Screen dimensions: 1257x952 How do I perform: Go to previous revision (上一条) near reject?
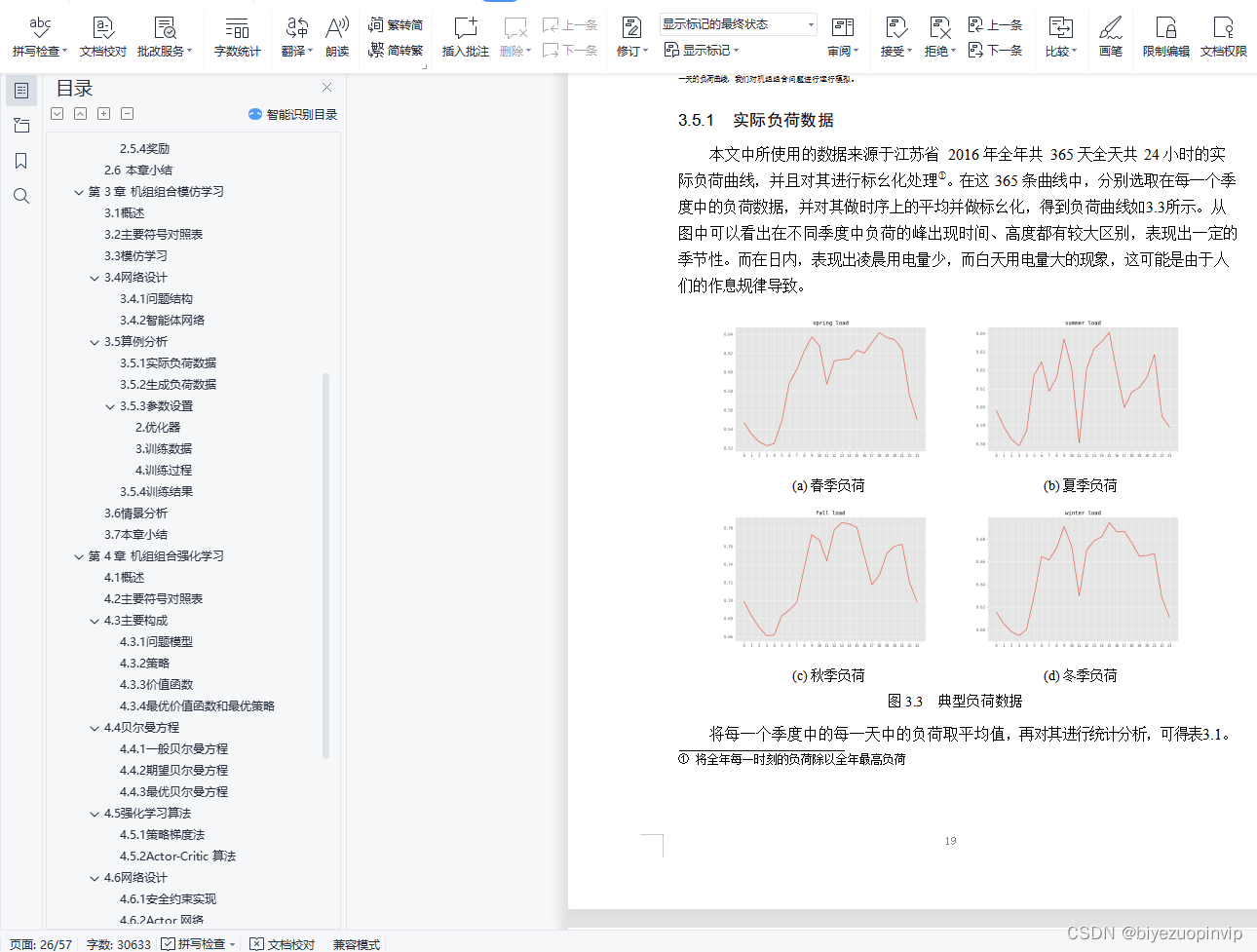[995, 24]
